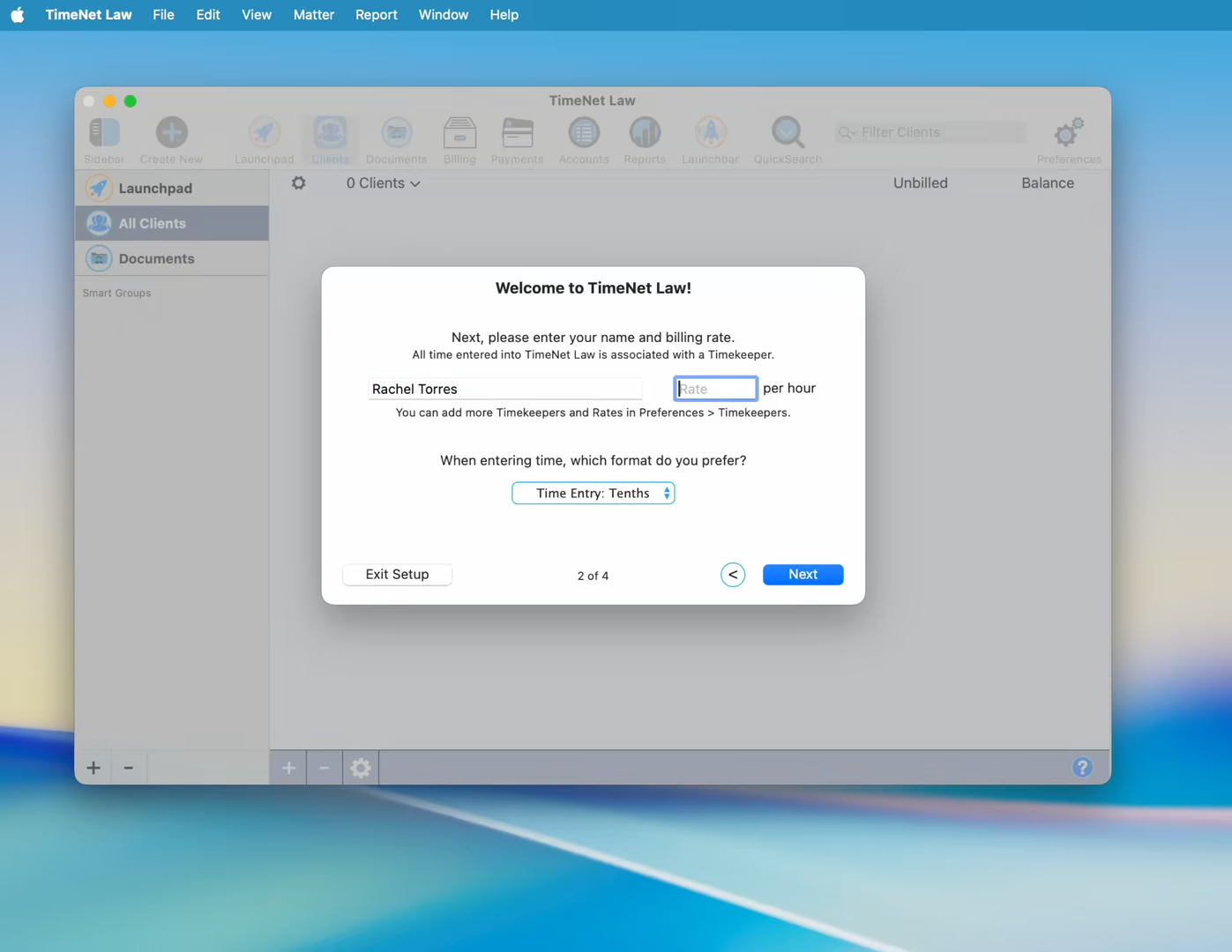Open the Window menu
The width and height of the screenshot is (1232, 952).
point(444,15)
